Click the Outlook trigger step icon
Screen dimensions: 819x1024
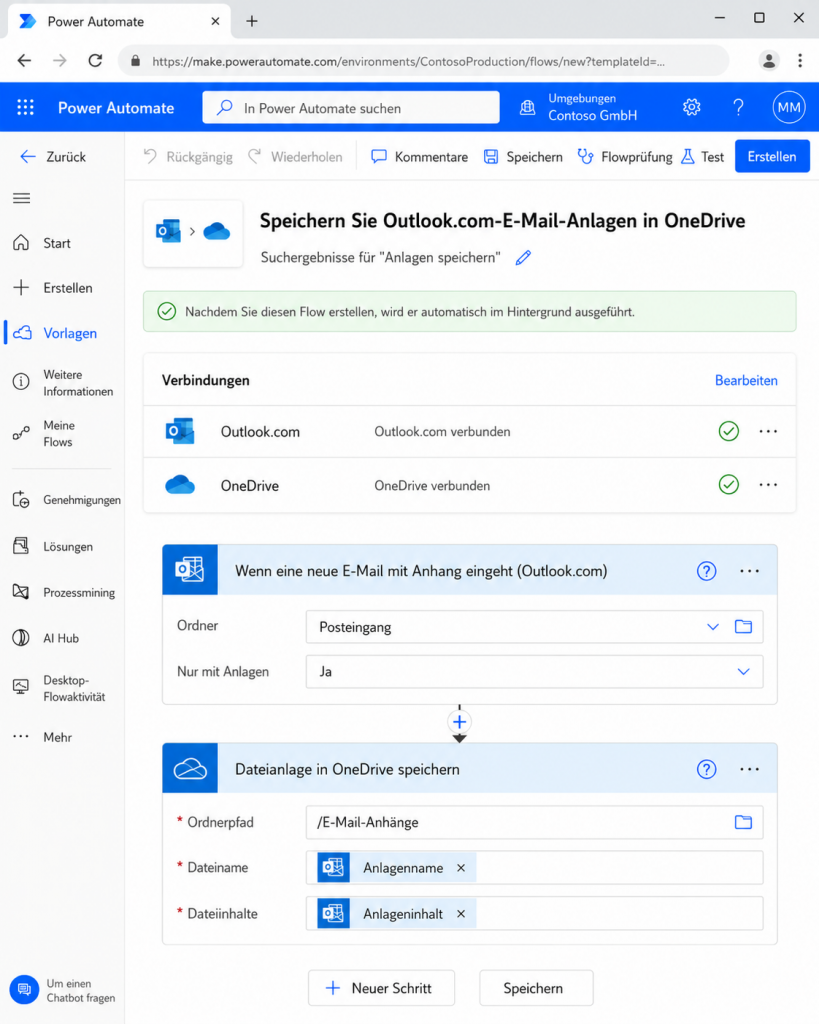[x=190, y=570]
